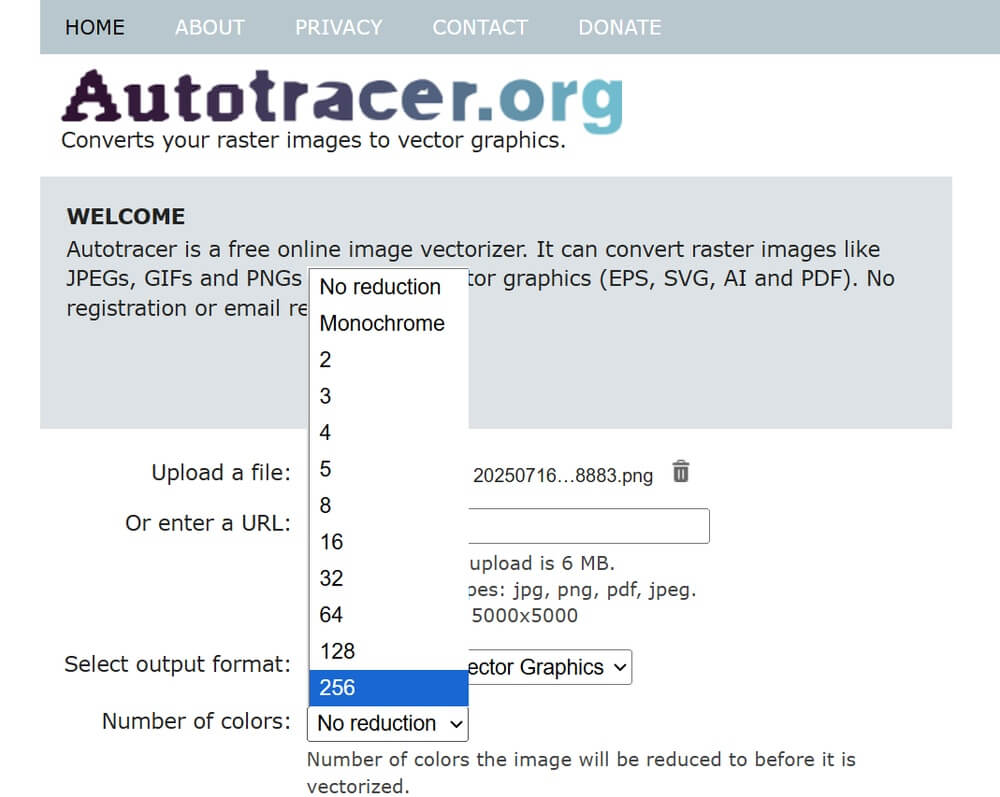This screenshot has height=797, width=1000.
Task: Go to the PRIVACY page
Action: pos(339,27)
